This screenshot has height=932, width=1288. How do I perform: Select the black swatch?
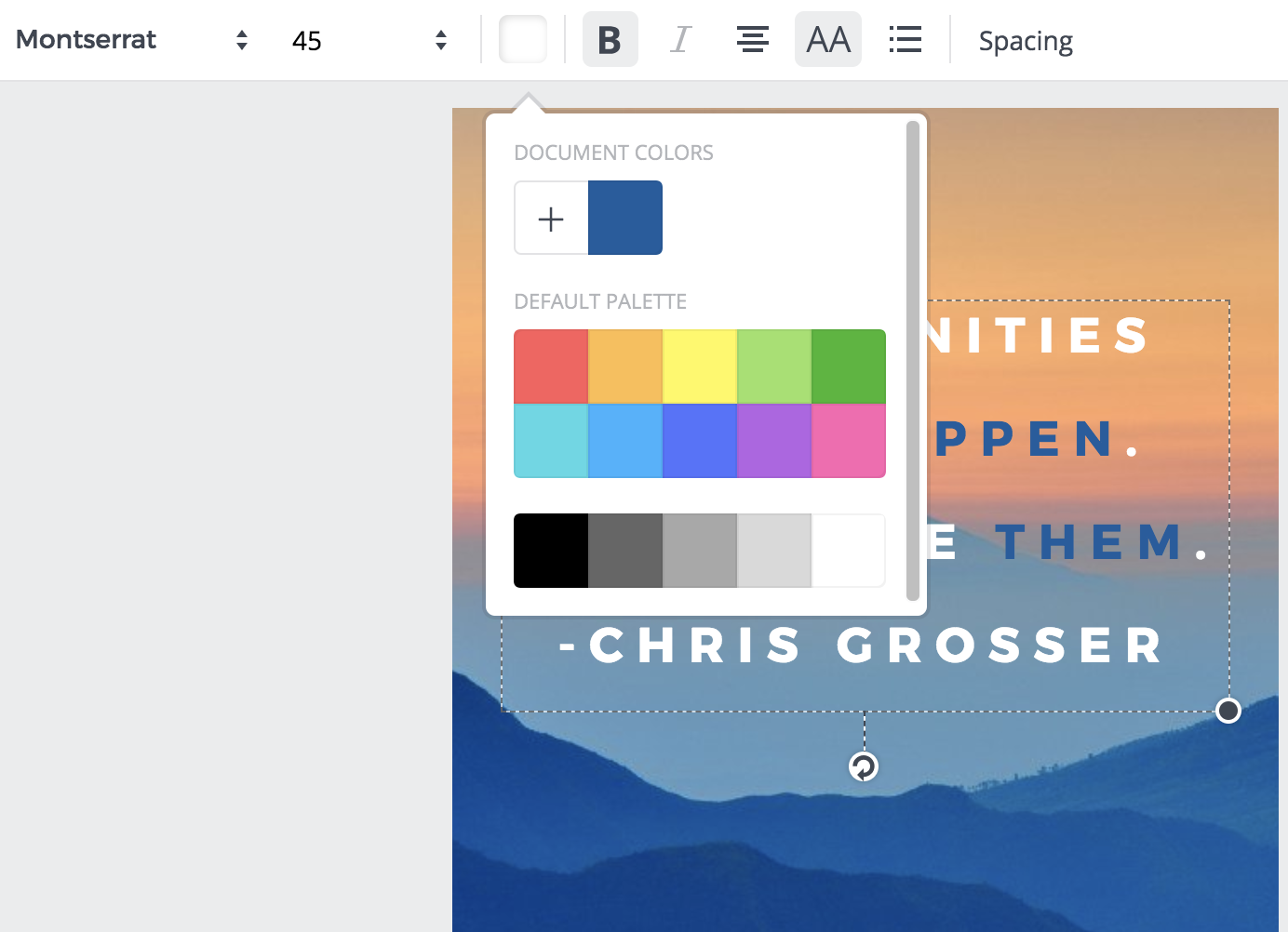click(551, 551)
